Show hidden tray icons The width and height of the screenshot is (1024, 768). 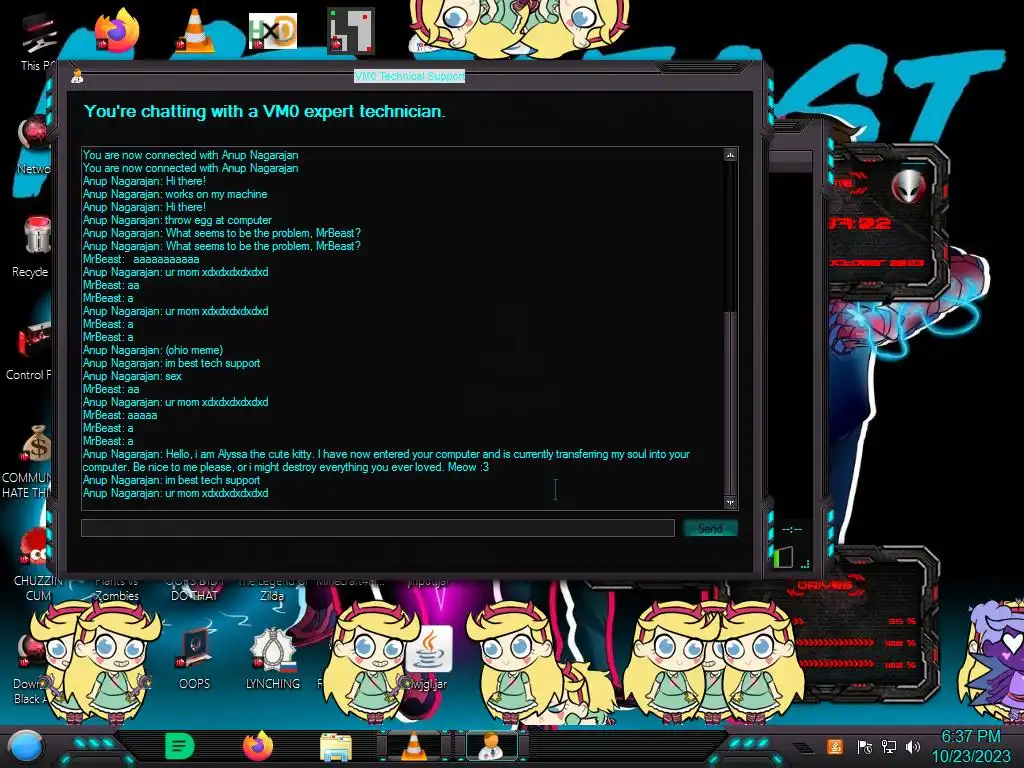pos(804,748)
